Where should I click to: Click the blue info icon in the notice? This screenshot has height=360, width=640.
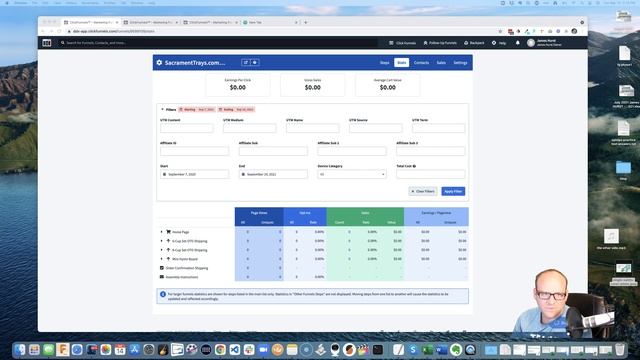[x=163, y=294]
